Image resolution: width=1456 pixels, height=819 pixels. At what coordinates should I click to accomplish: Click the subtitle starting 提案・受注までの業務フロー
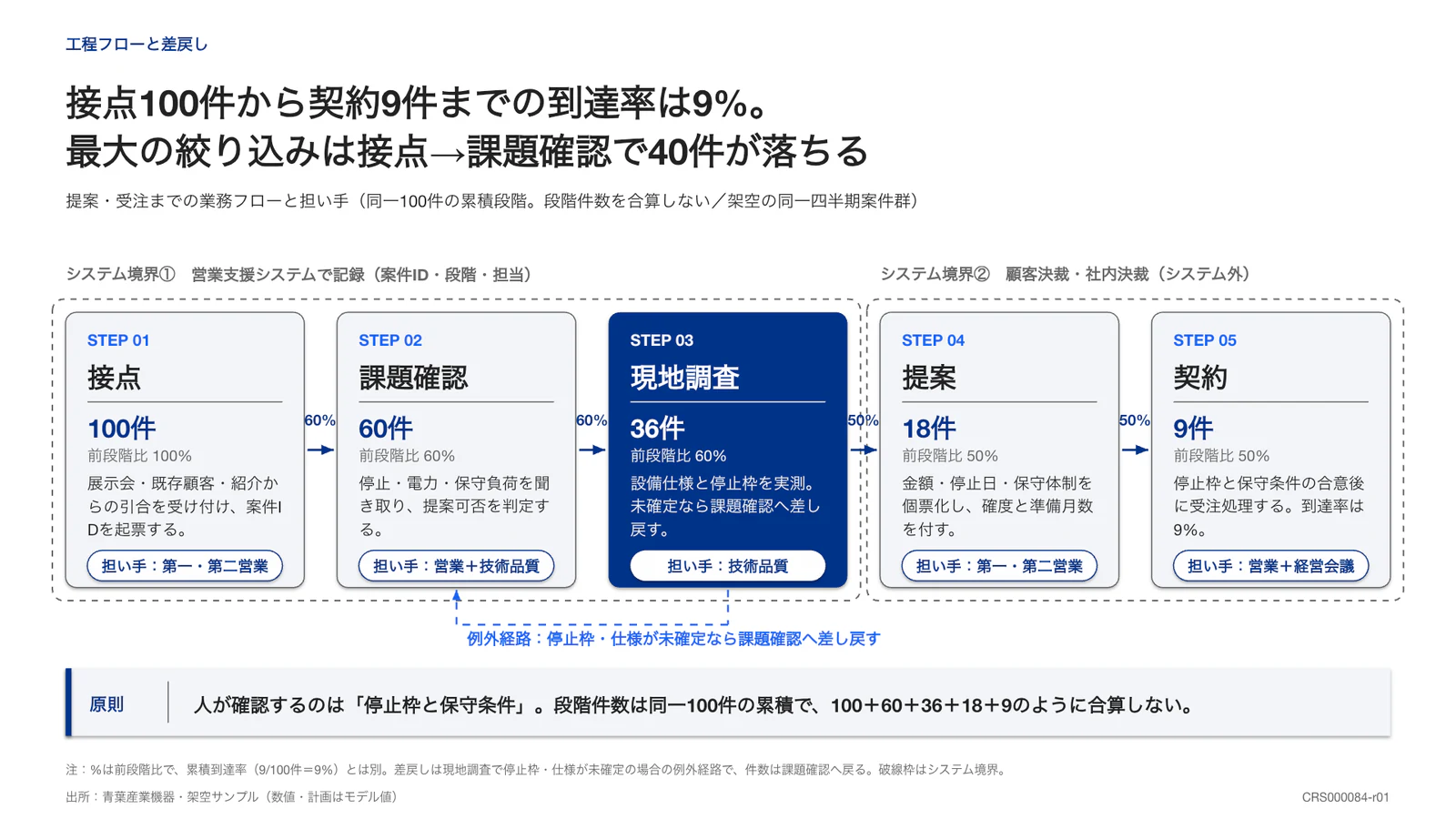[492, 201]
